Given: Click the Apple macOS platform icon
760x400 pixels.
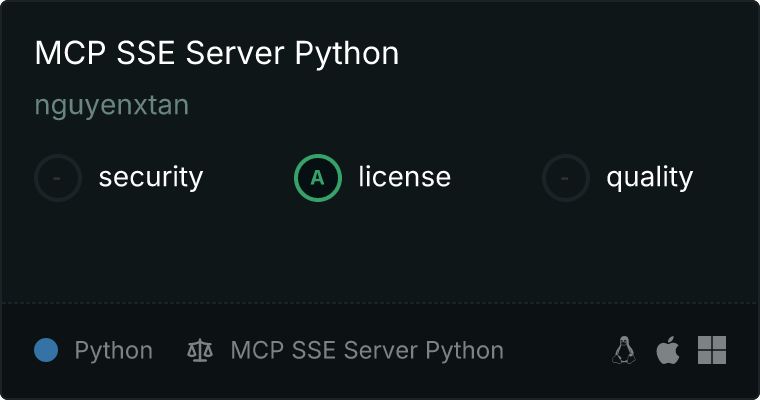Looking at the screenshot, I should pos(667,350).
